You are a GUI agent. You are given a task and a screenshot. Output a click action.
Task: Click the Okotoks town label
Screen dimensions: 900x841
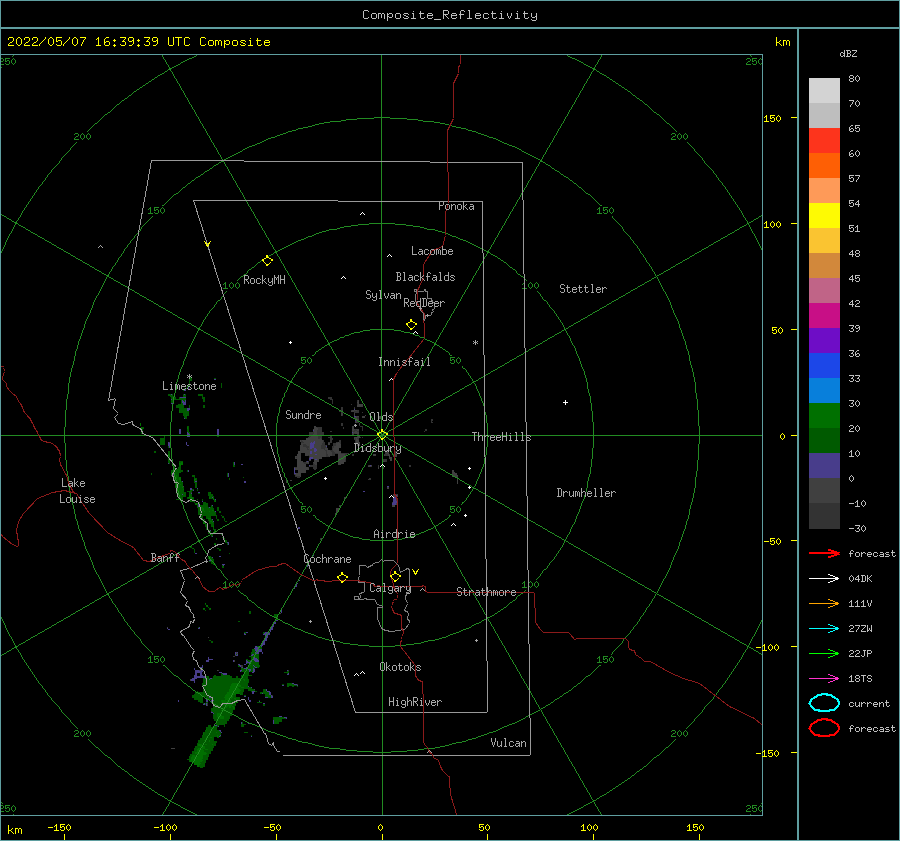(400, 666)
